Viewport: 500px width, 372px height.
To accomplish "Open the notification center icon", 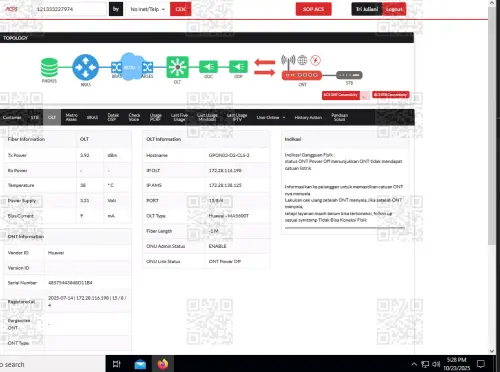I will tap(481, 364).
